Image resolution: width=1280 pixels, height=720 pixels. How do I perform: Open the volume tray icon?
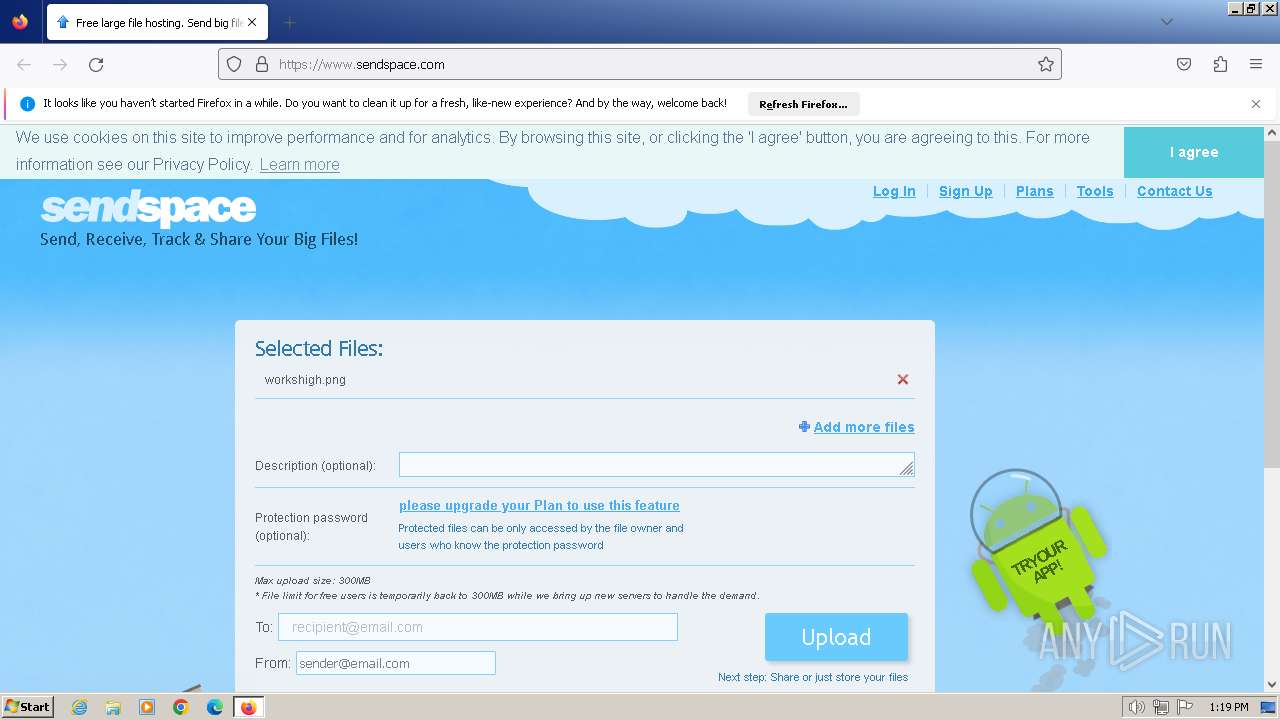click(1137, 707)
